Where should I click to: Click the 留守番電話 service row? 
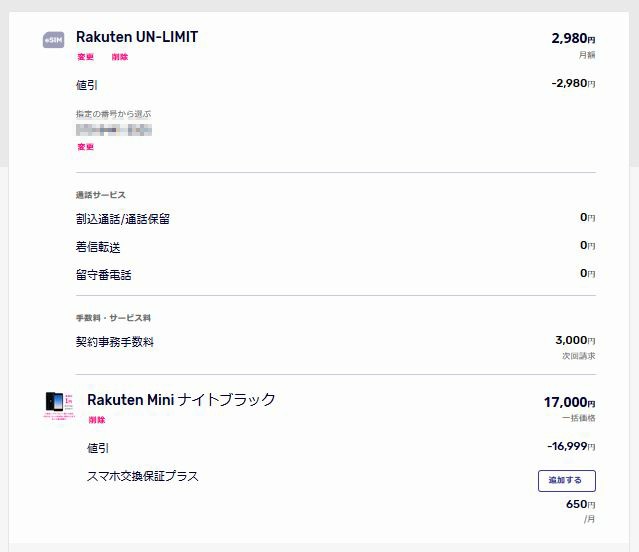pos(336,275)
